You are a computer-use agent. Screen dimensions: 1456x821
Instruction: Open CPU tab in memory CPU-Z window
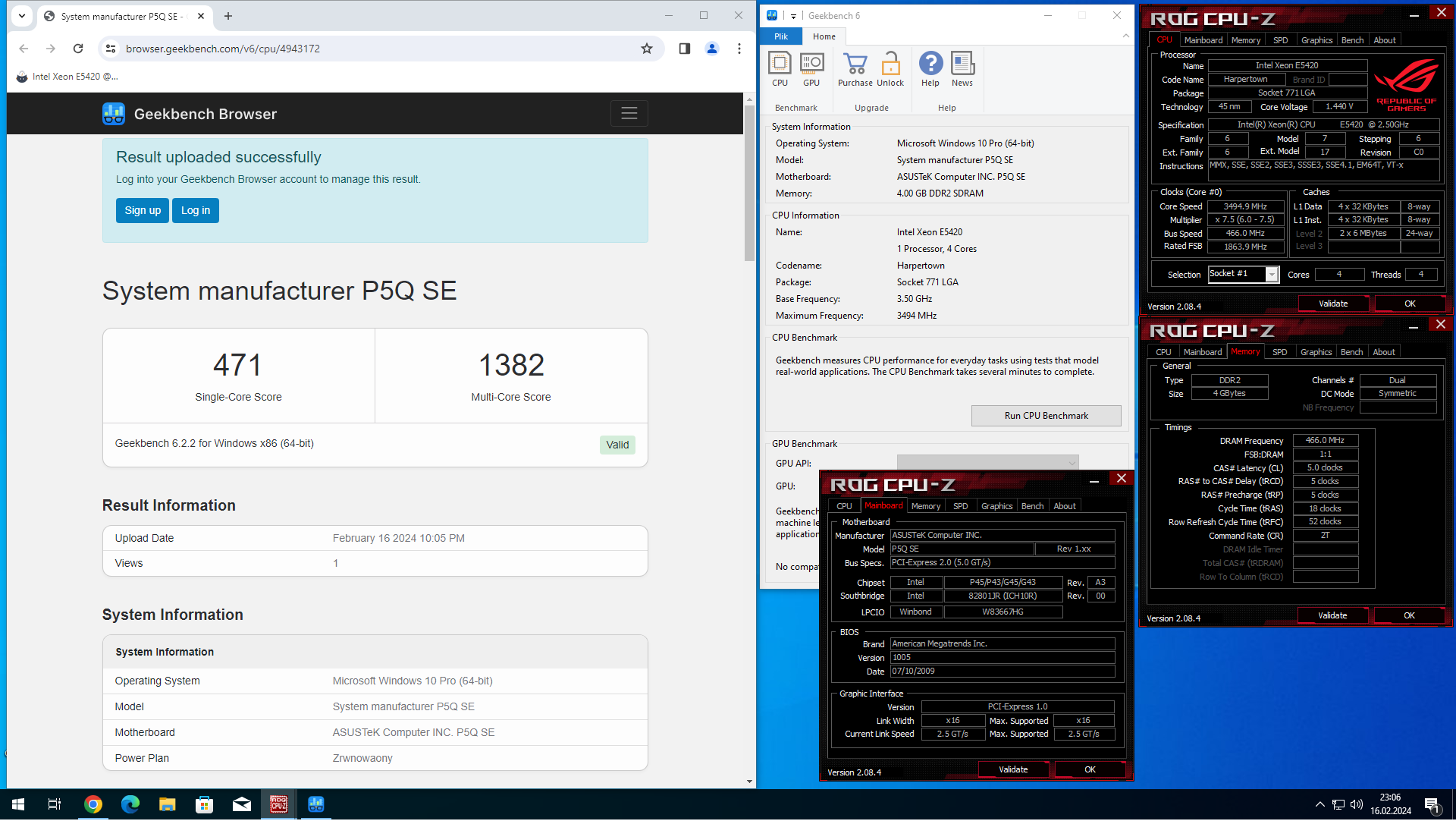tap(1163, 352)
